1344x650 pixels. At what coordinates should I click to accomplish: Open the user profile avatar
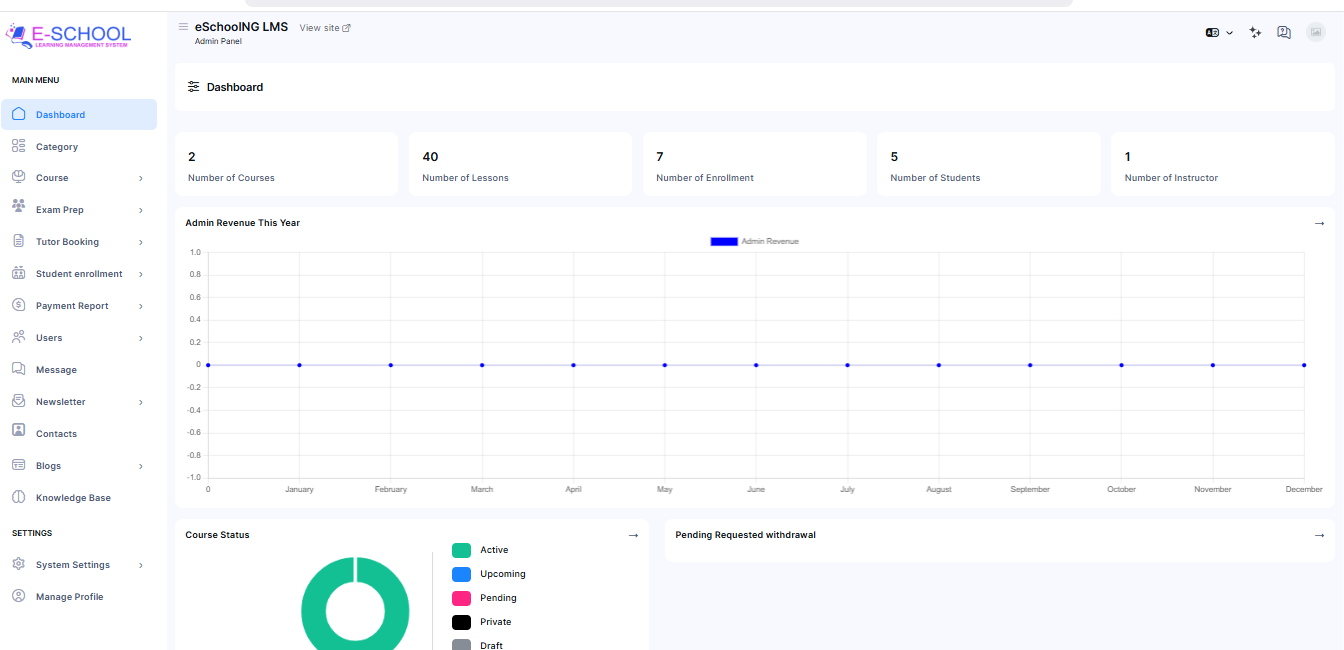[x=1315, y=33]
